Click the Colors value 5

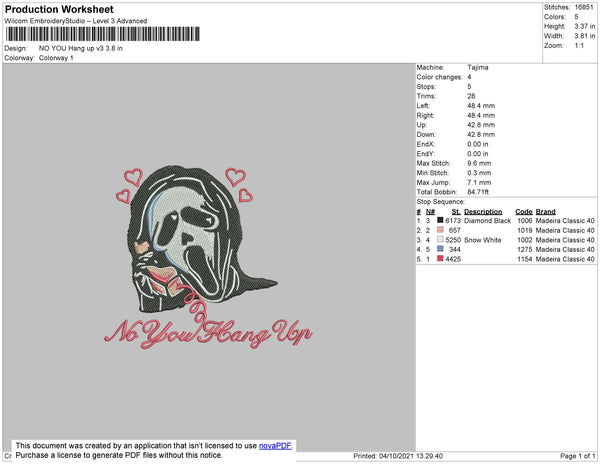pyautogui.click(x=576, y=17)
